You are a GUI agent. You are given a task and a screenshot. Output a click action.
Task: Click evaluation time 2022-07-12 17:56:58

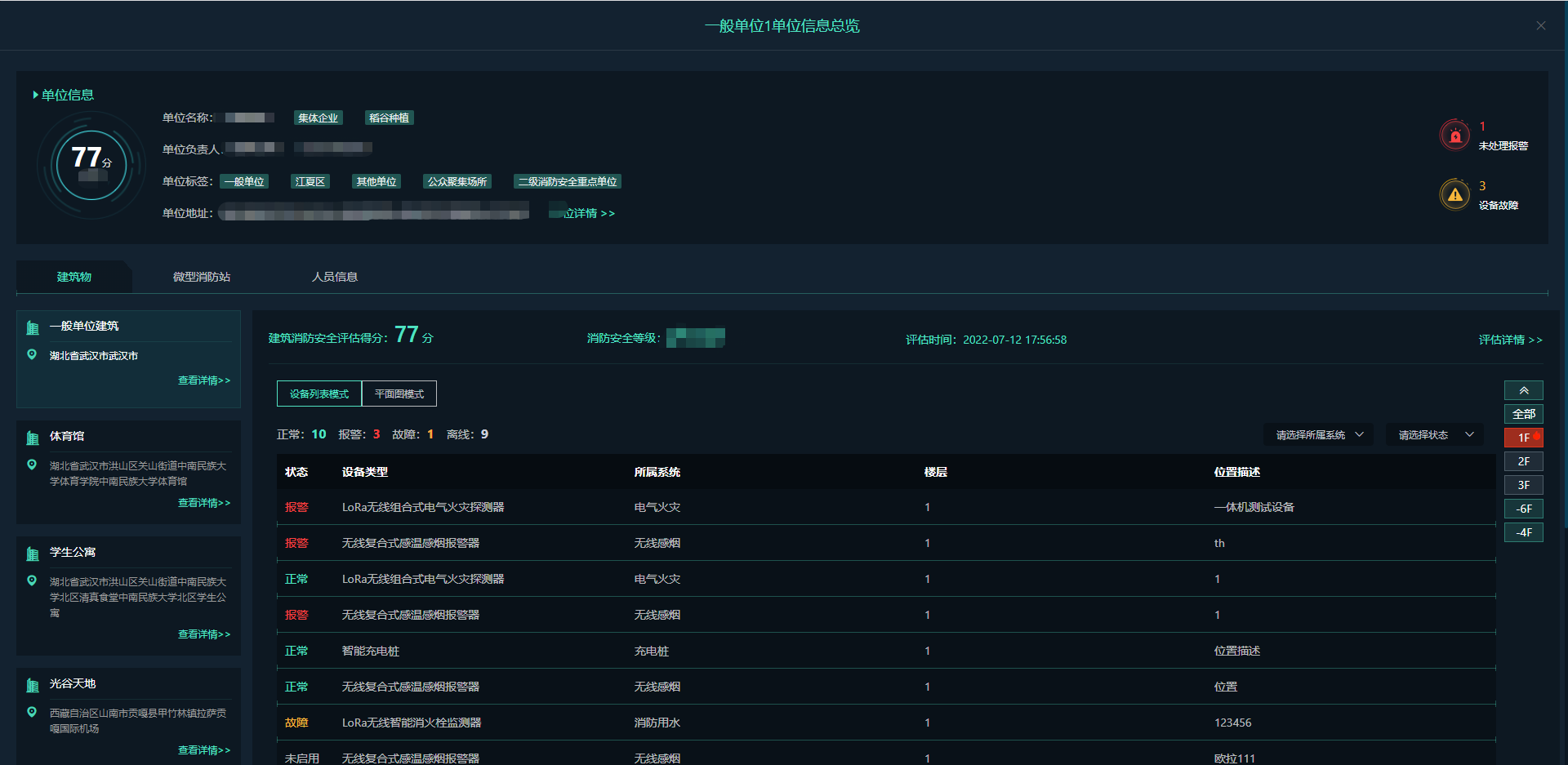(x=1014, y=340)
